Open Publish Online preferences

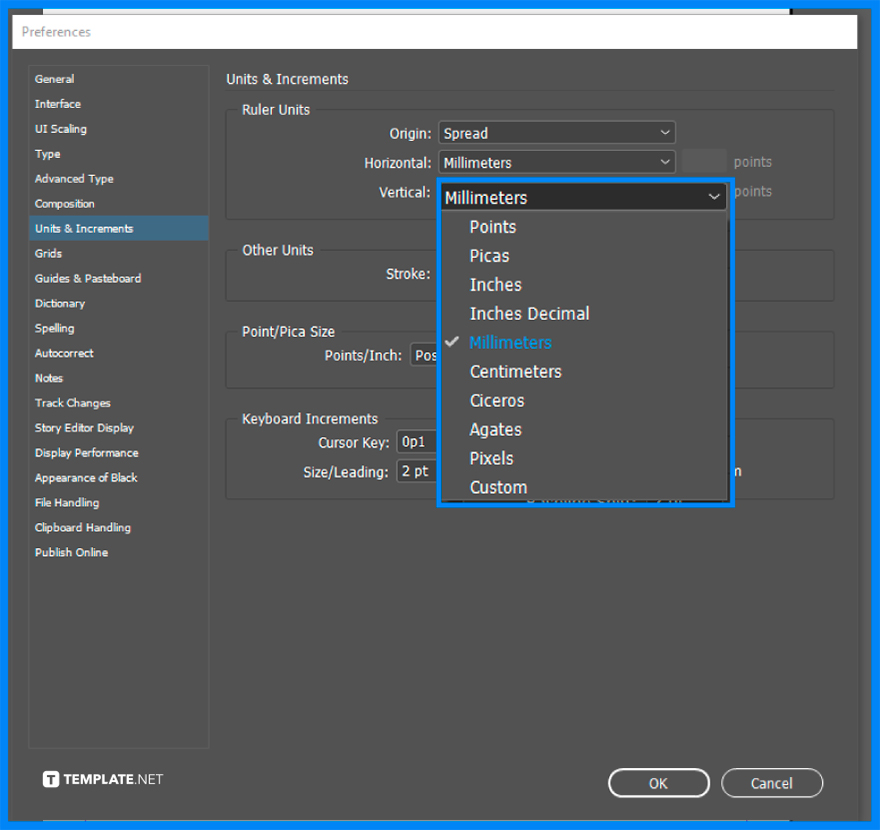71,552
